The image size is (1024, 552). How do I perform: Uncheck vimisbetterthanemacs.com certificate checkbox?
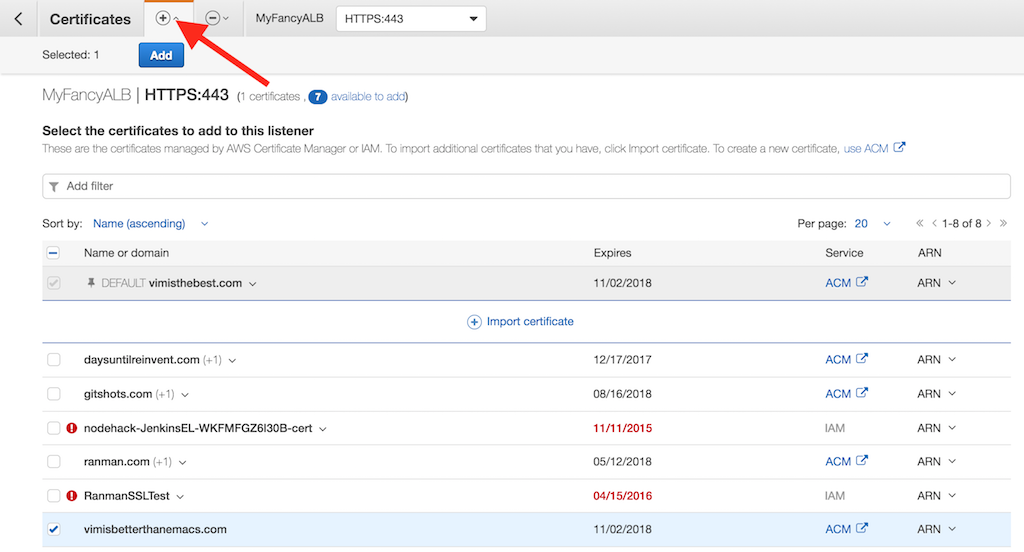click(x=54, y=530)
